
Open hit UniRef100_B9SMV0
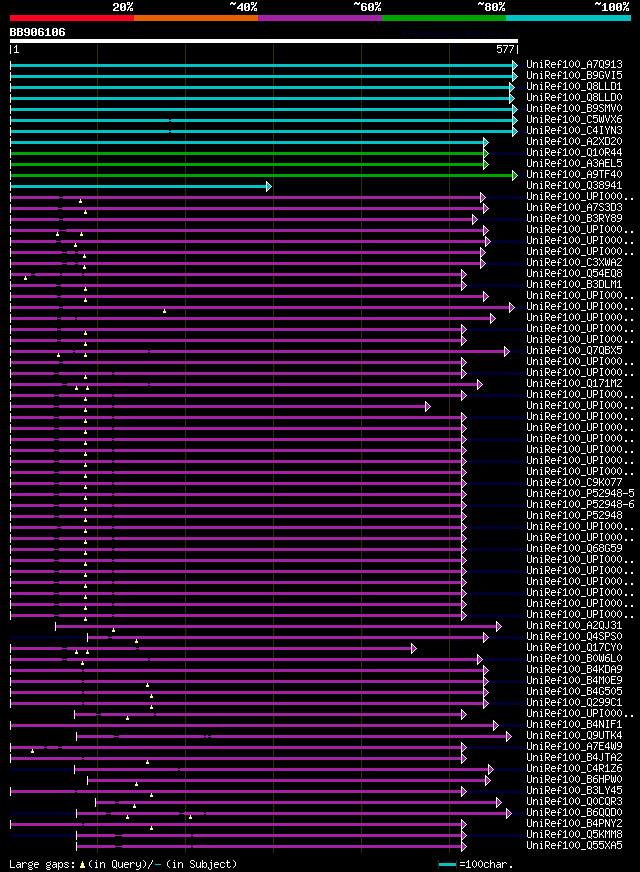click(x=574, y=108)
